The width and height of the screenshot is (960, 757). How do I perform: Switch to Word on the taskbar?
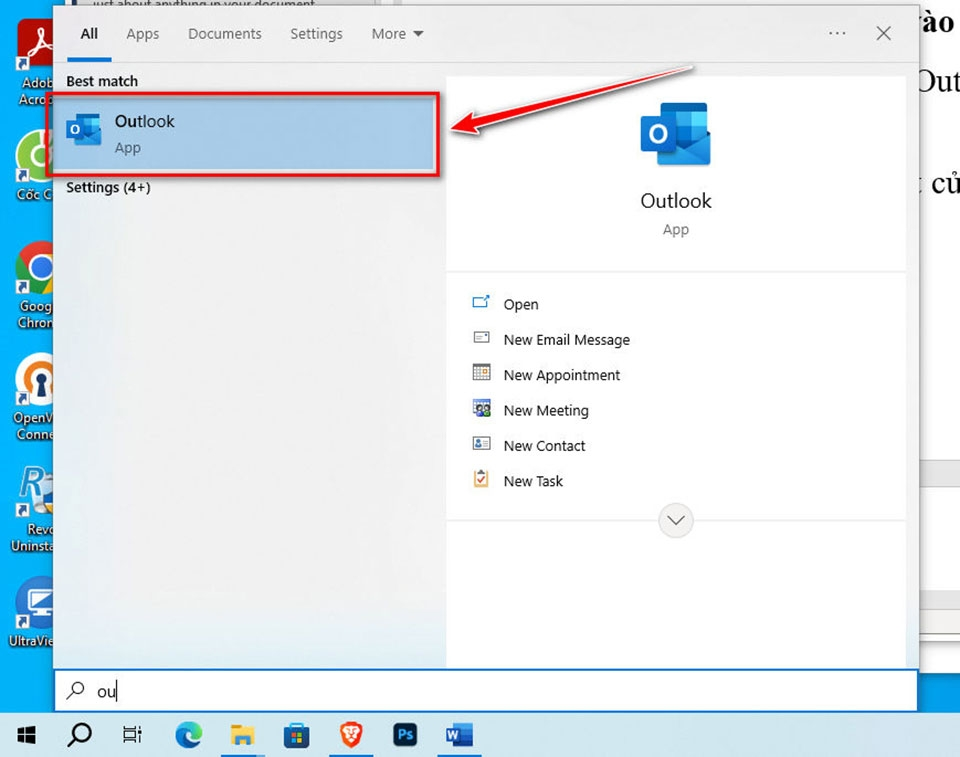458,736
